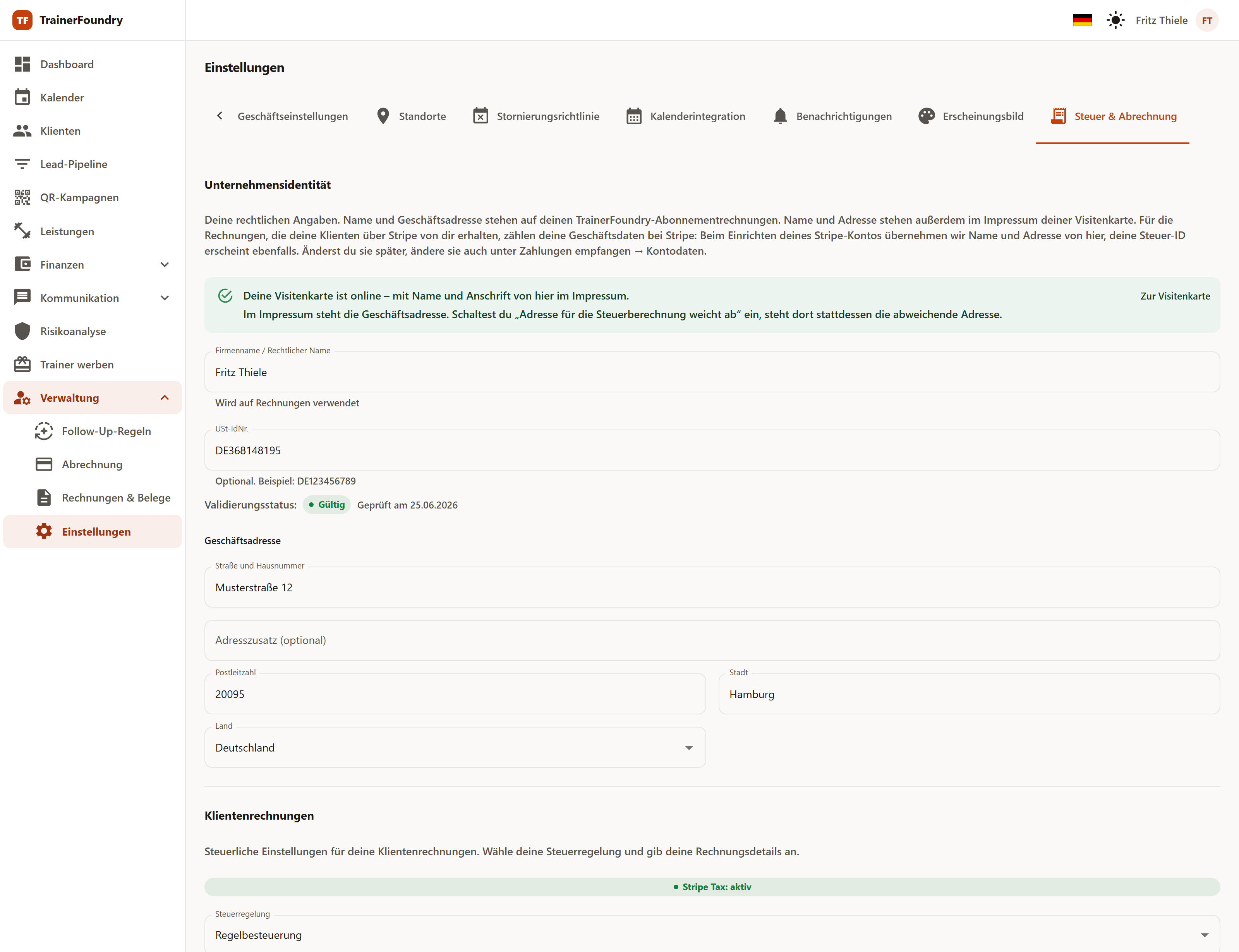Click the Adresszusatz (optional) field

(x=712, y=640)
